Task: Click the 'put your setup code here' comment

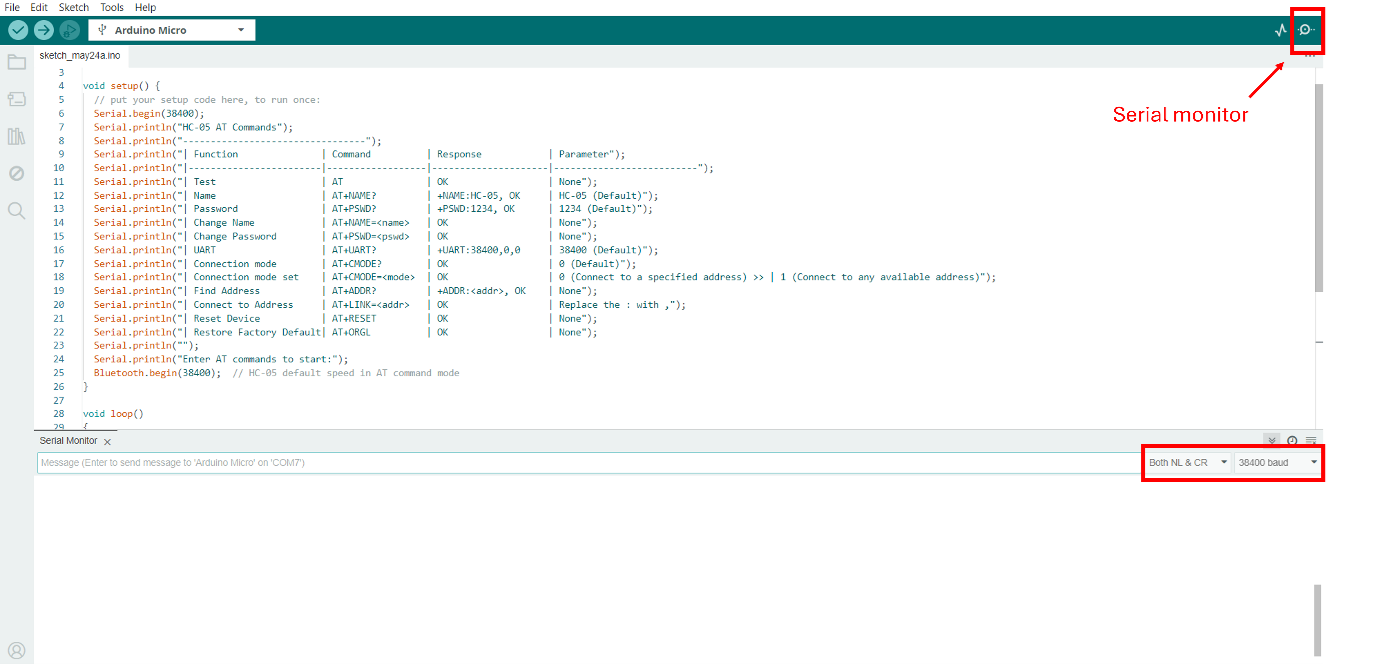Action: coord(207,100)
